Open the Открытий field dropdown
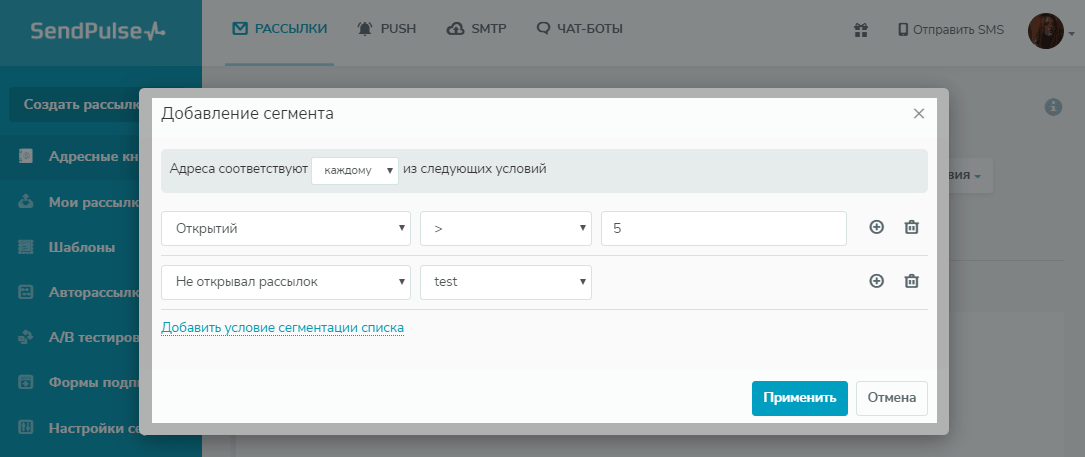 (285, 228)
